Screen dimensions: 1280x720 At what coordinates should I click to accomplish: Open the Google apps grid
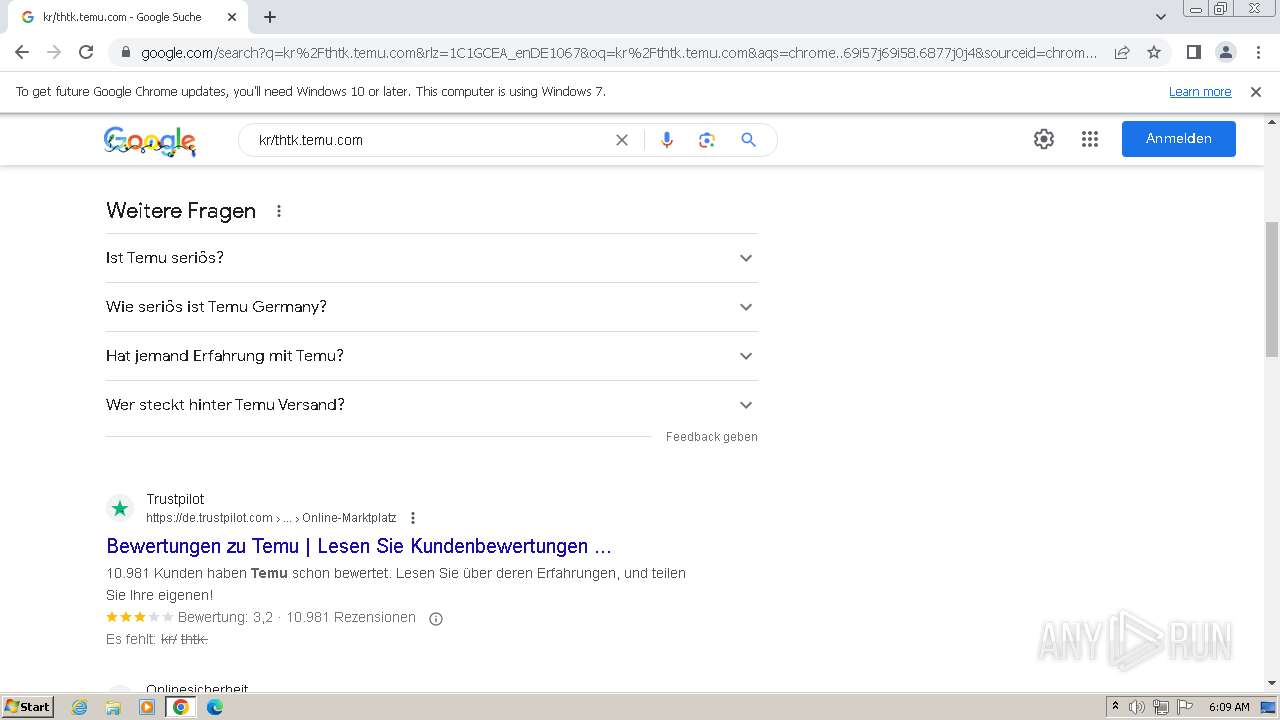coord(1090,139)
